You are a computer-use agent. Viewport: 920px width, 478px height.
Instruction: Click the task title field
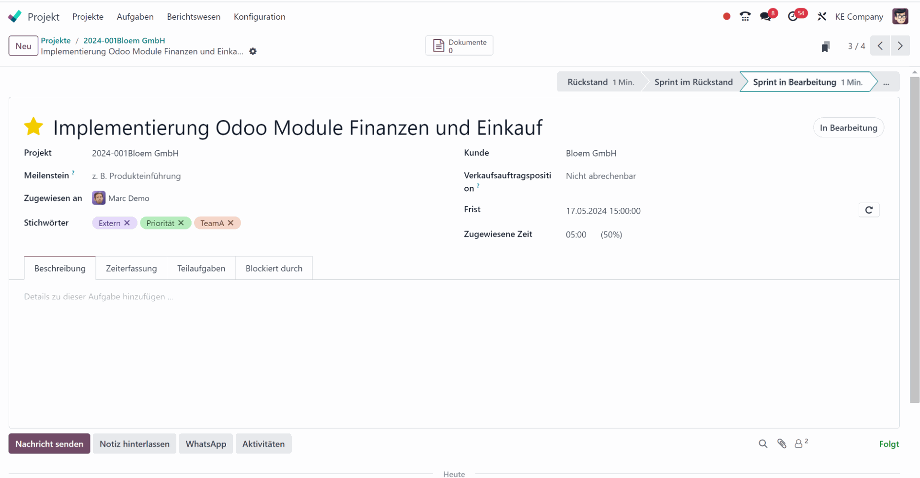[x=297, y=127]
